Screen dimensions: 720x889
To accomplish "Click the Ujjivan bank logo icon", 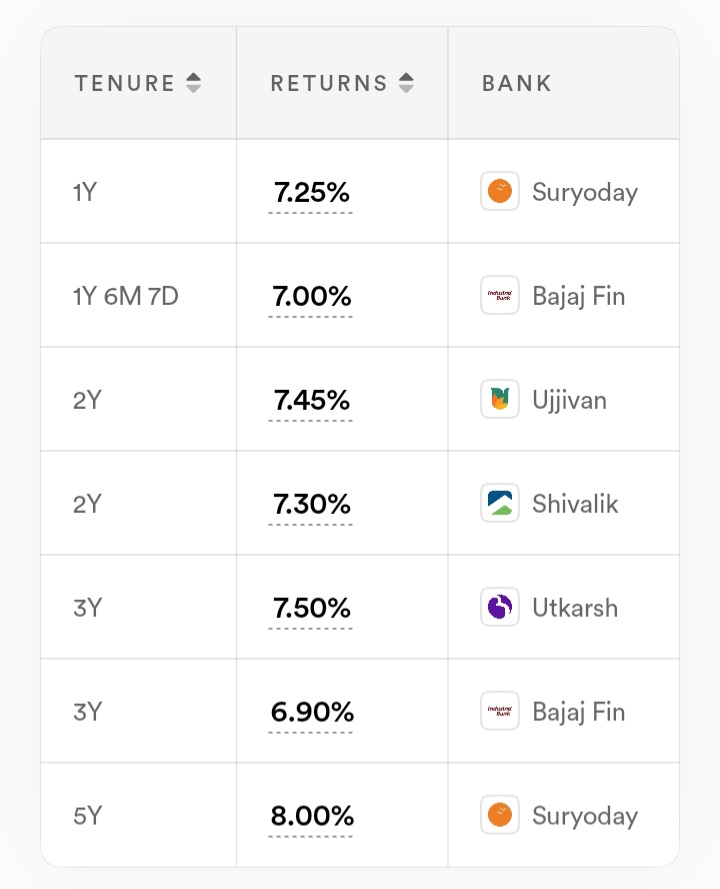I will click(x=500, y=399).
